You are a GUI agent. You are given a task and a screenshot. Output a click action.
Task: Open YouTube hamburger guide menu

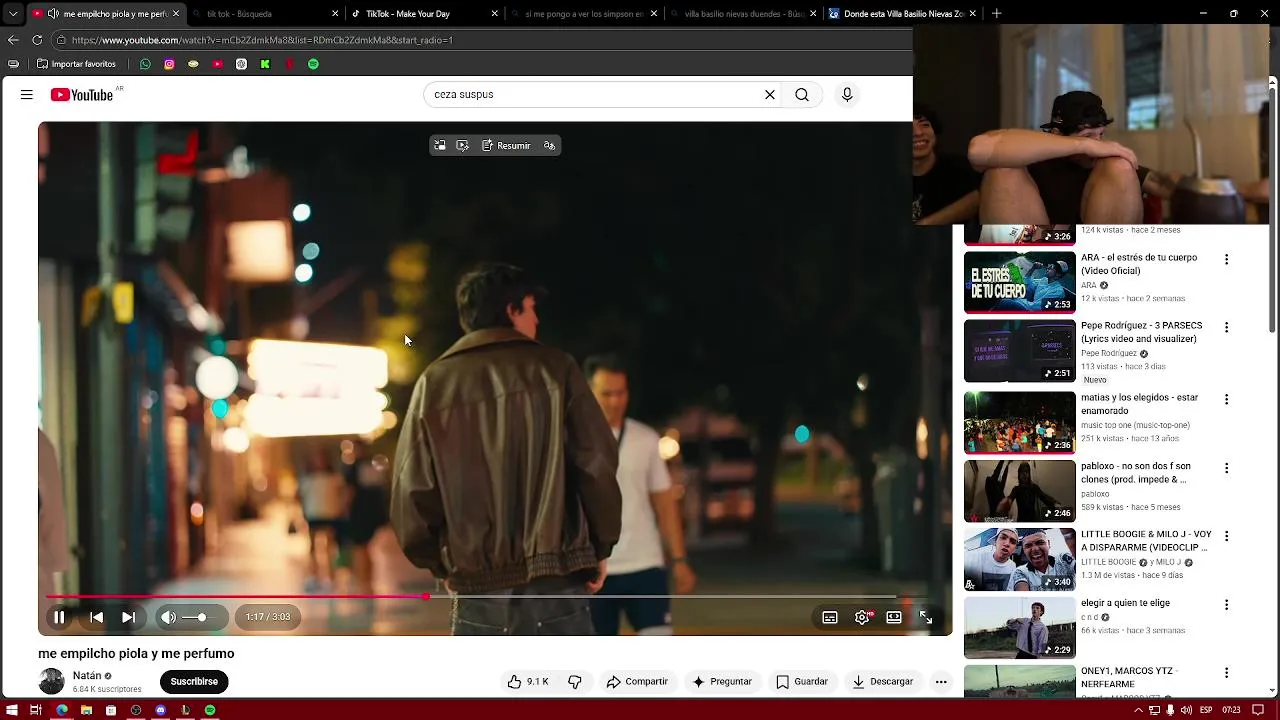27,94
